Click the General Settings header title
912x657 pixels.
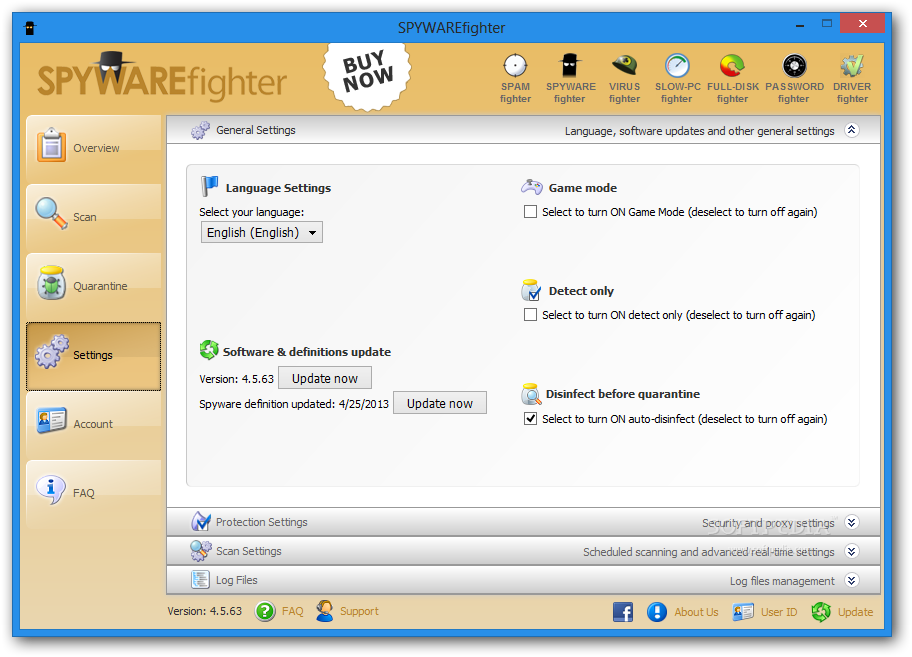[256, 130]
